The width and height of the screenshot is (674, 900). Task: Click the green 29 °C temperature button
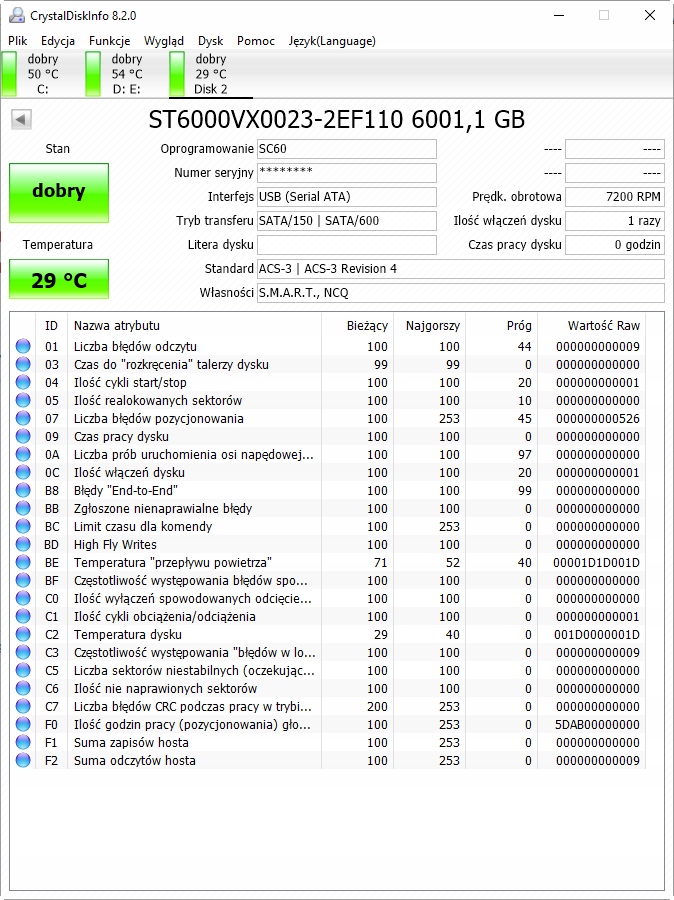[59, 280]
